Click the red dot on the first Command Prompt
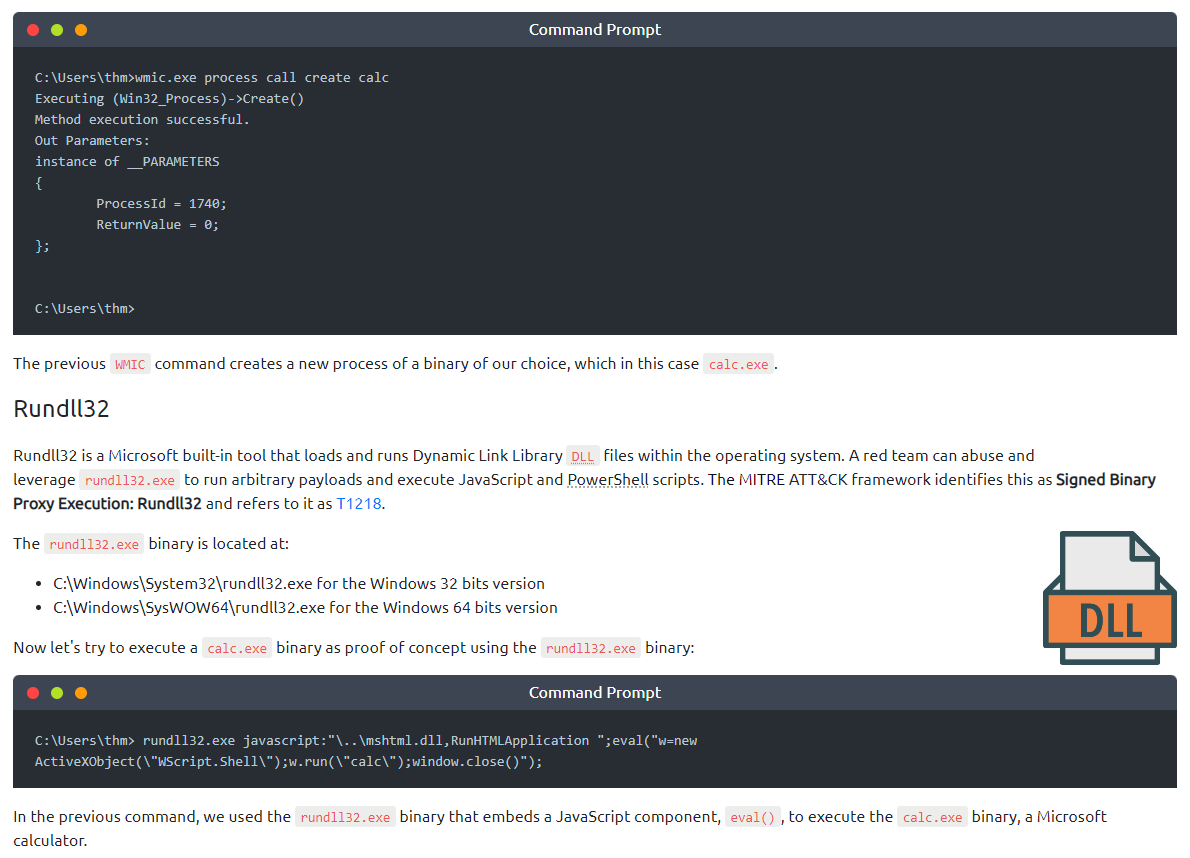The image size is (1190, 858). coord(33,30)
